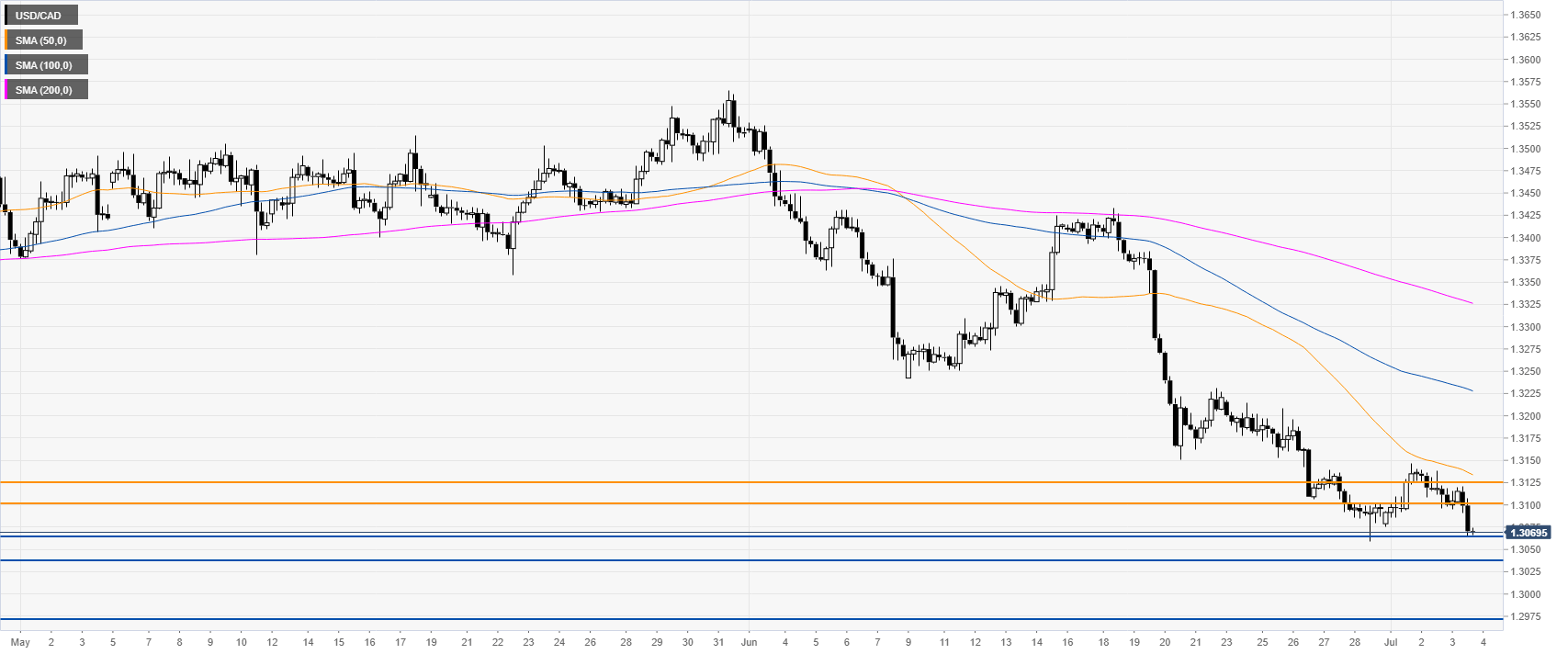Click the magenta SMA 200 color bar
This screenshot has height=654, width=1568.
point(6,90)
